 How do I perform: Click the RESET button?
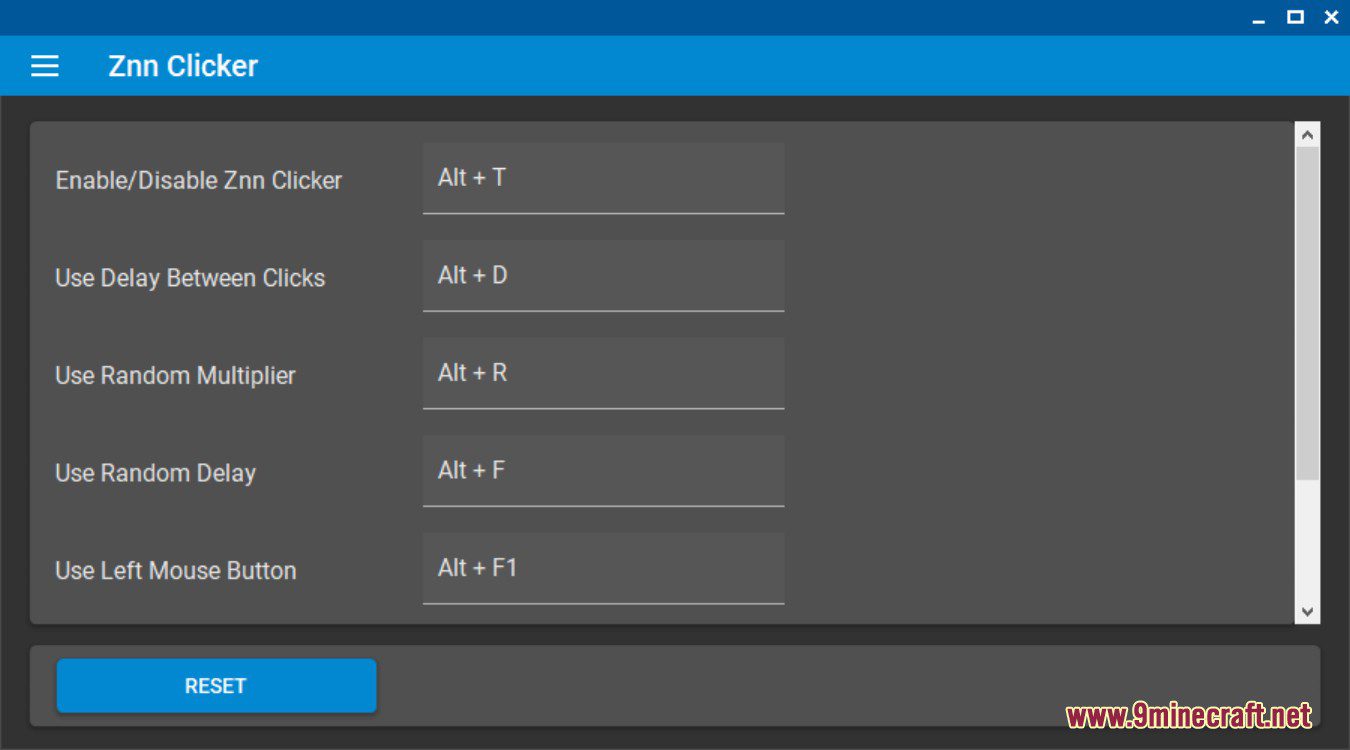[216, 686]
